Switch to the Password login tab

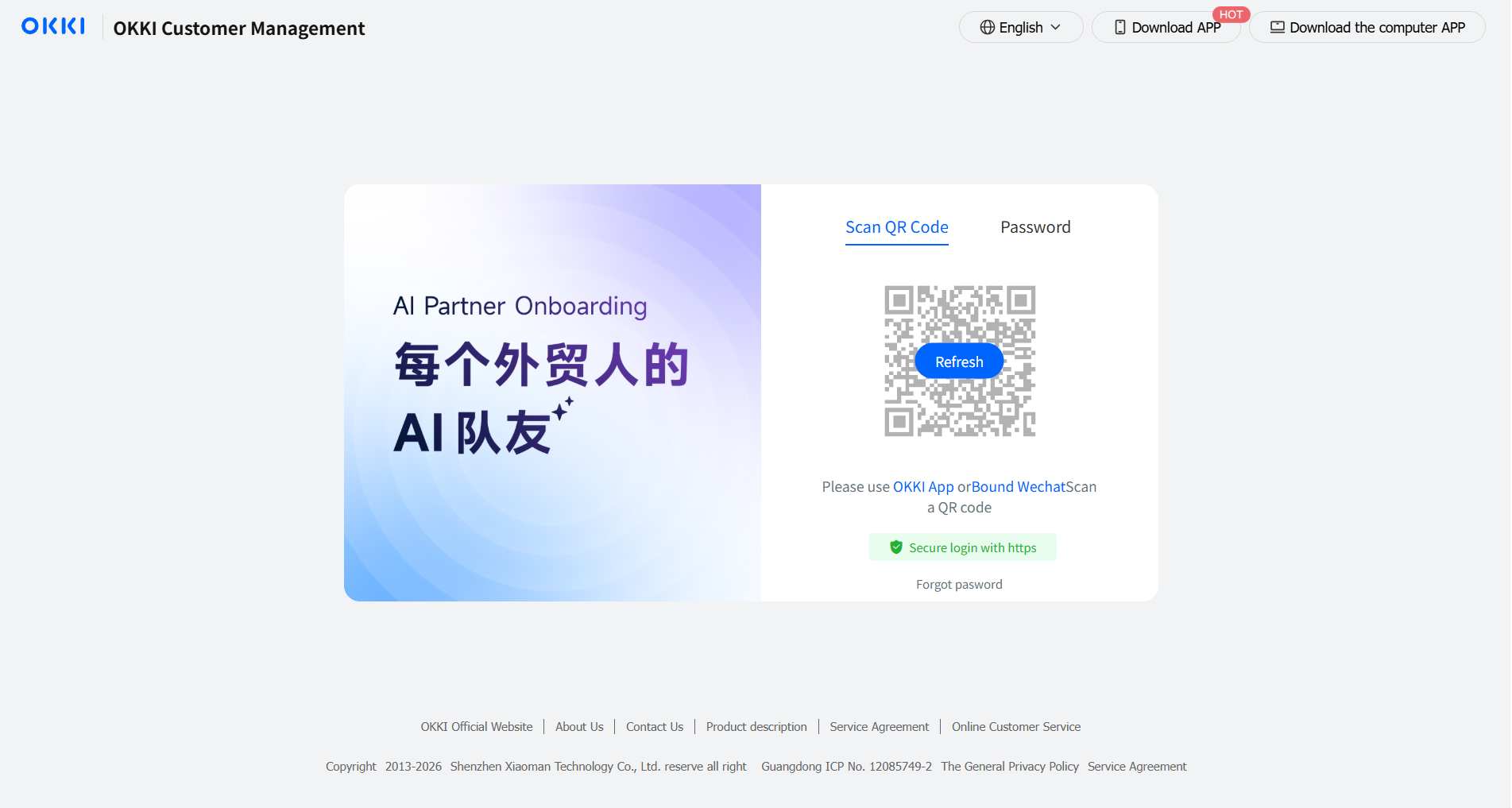pyautogui.click(x=1035, y=227)
